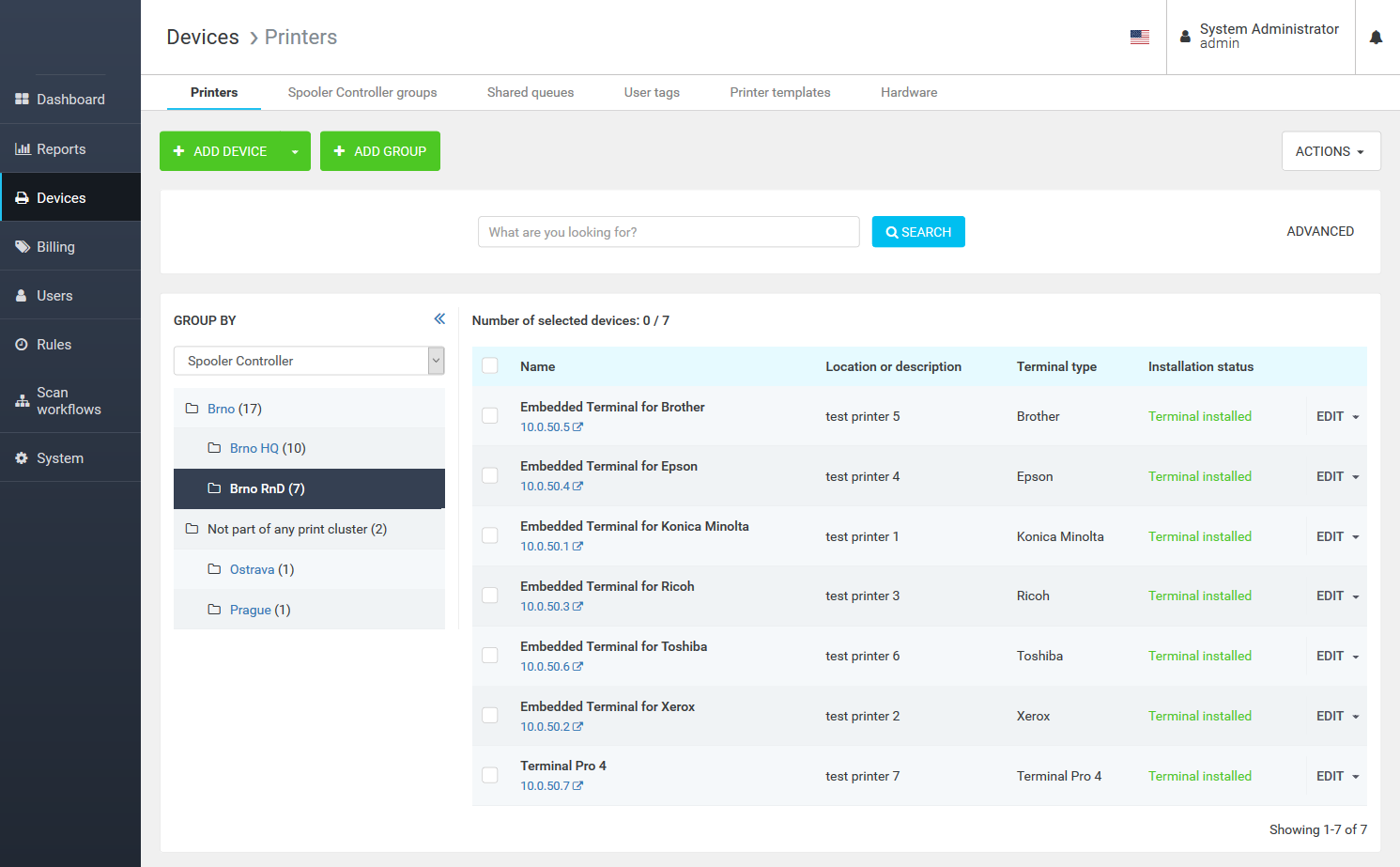
Task: Open the Dashboard from the sidebar
Action: [x=70, y=99]
